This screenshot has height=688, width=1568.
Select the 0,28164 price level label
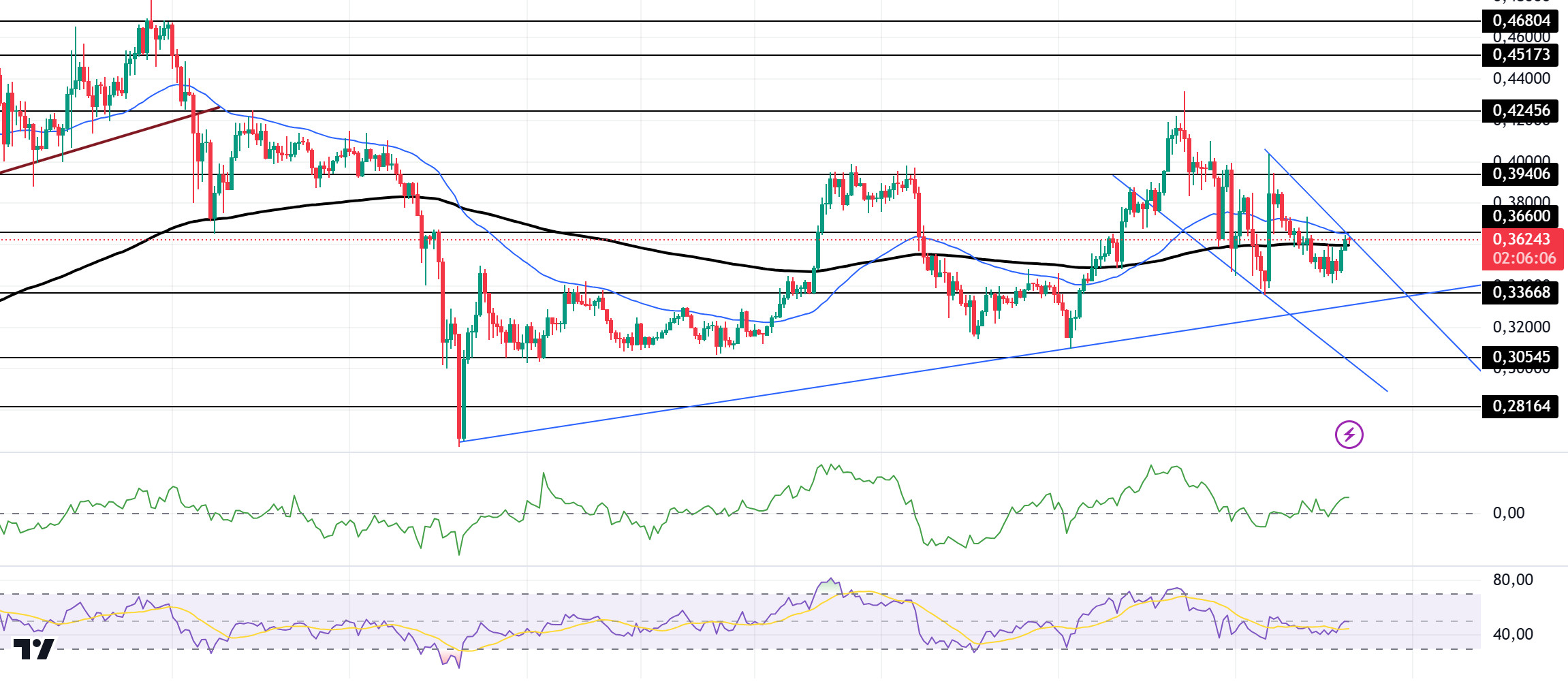coord(1520,406)
